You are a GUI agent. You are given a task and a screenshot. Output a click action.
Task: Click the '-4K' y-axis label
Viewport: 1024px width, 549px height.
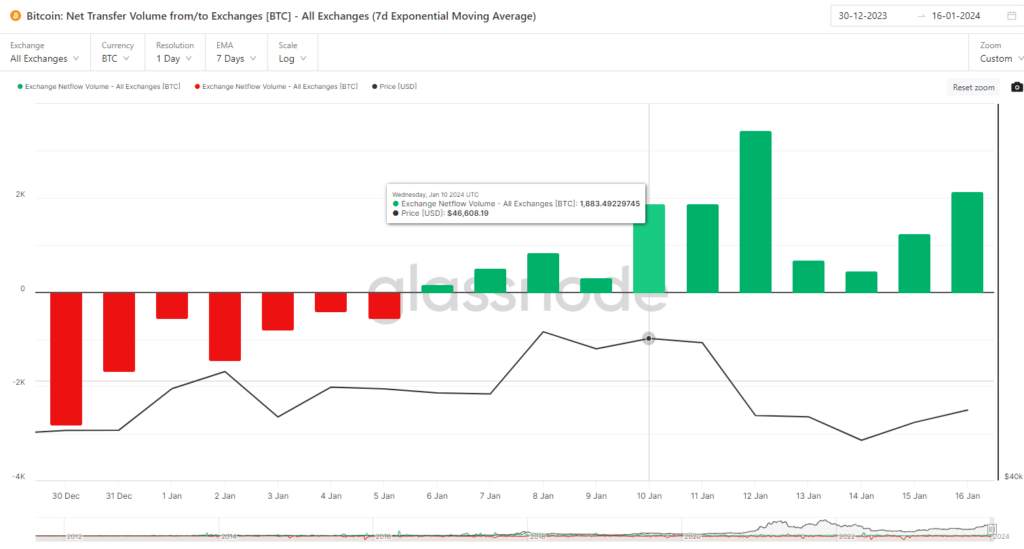tap(19, 477)
